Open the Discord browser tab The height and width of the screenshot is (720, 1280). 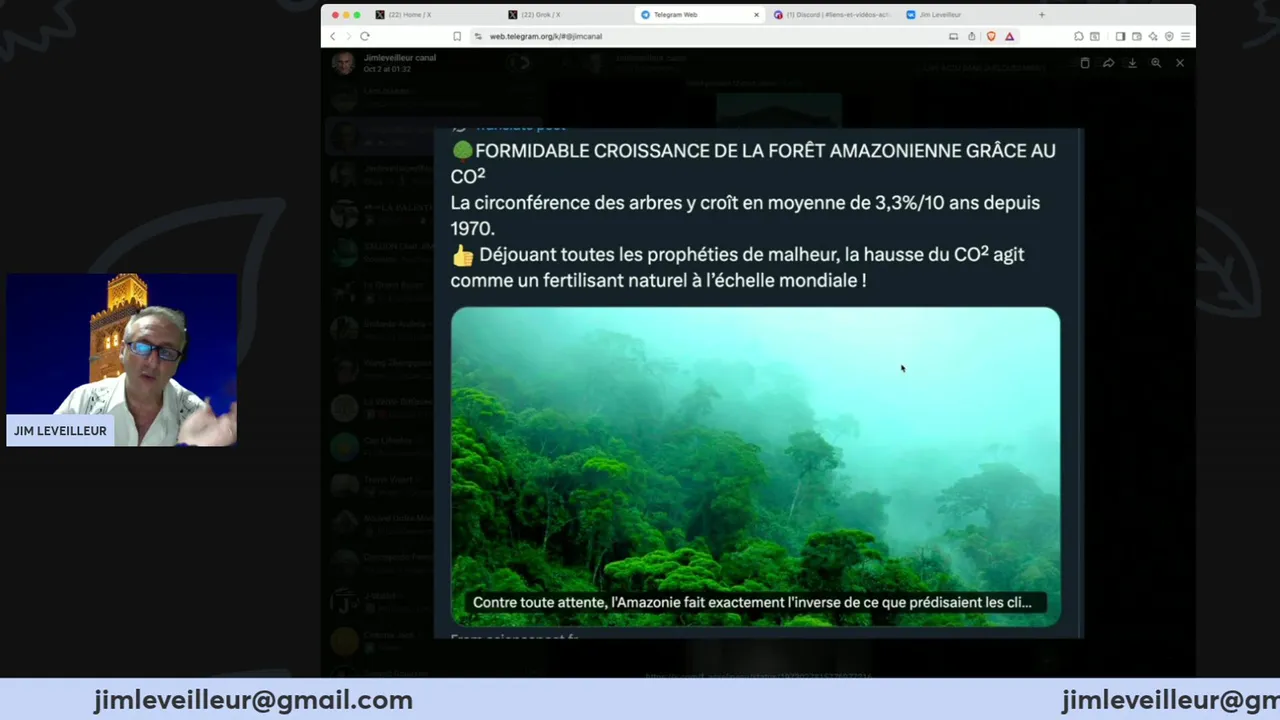[x=832, y=15]
